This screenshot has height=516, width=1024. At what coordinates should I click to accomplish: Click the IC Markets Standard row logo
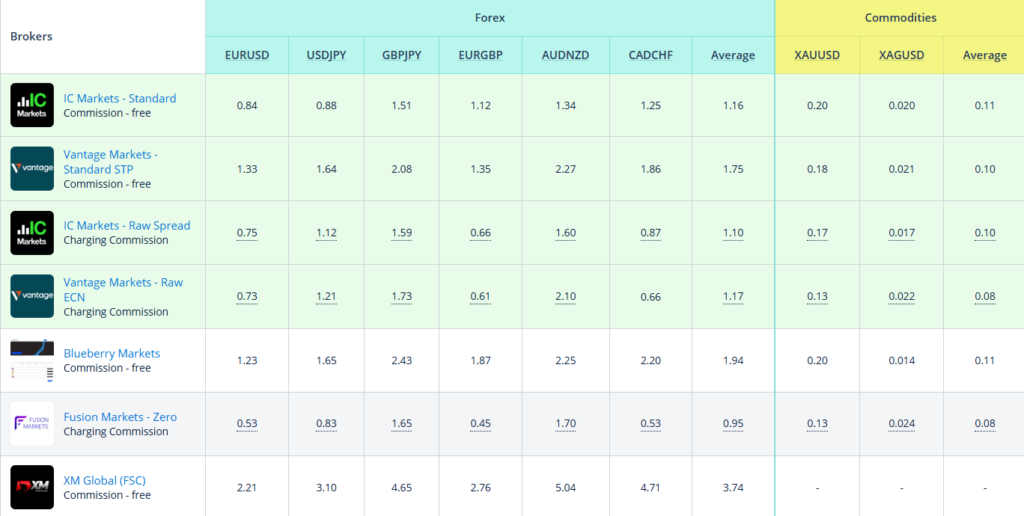(x=32, y=105)
